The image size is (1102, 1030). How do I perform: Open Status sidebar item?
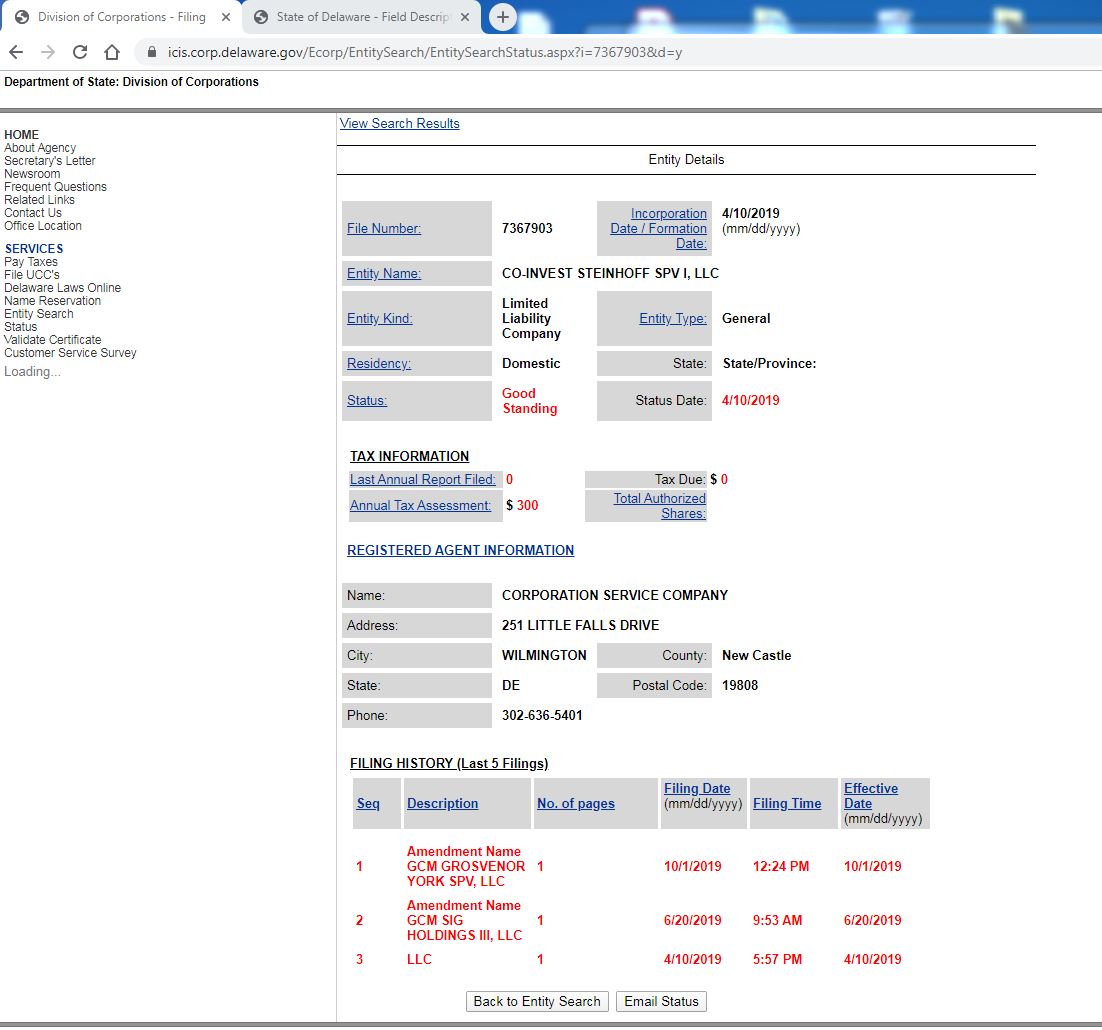(x=20, y=327)
